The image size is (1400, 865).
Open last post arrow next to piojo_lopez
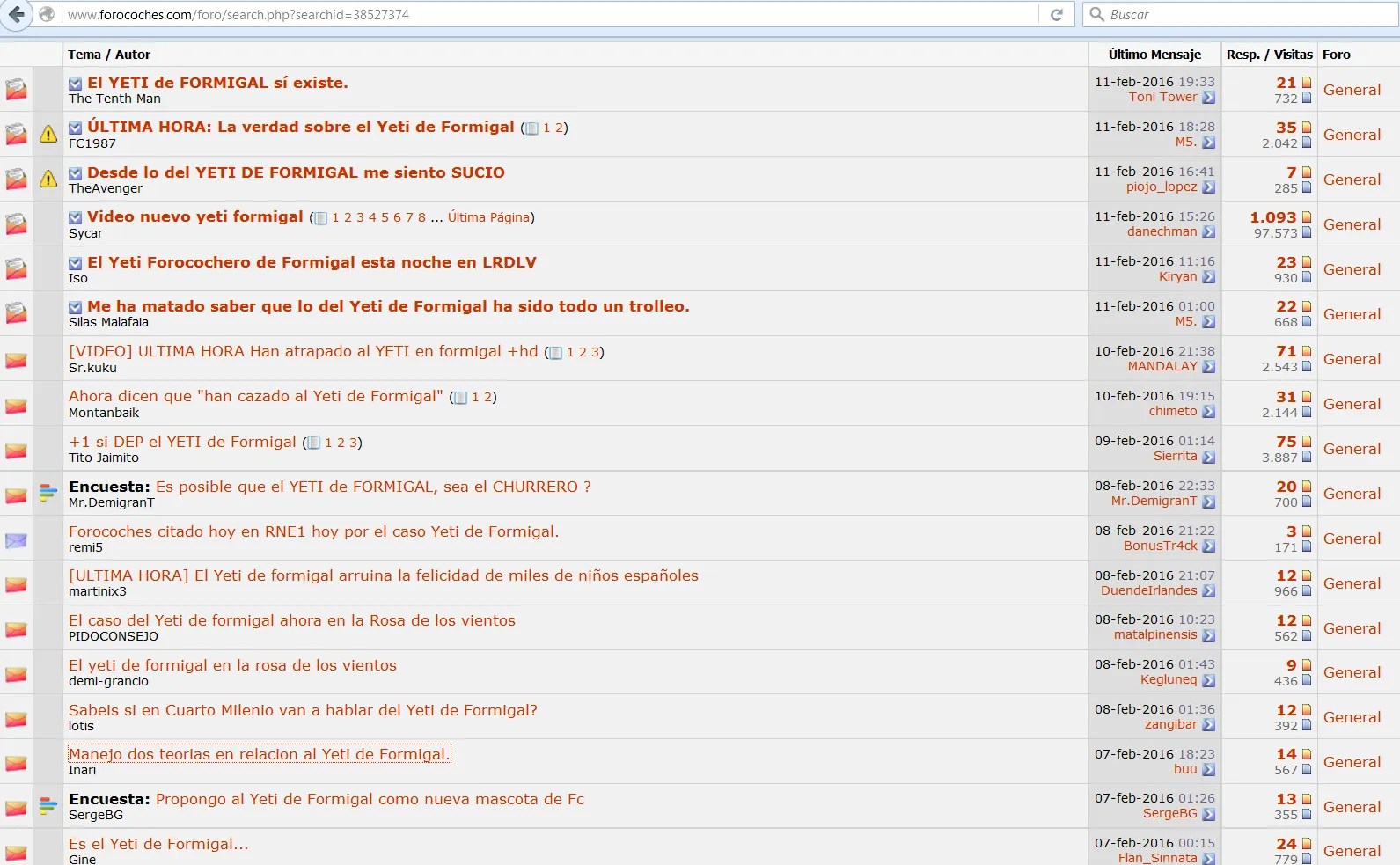pyautogui.click(x=1209, y=187)
